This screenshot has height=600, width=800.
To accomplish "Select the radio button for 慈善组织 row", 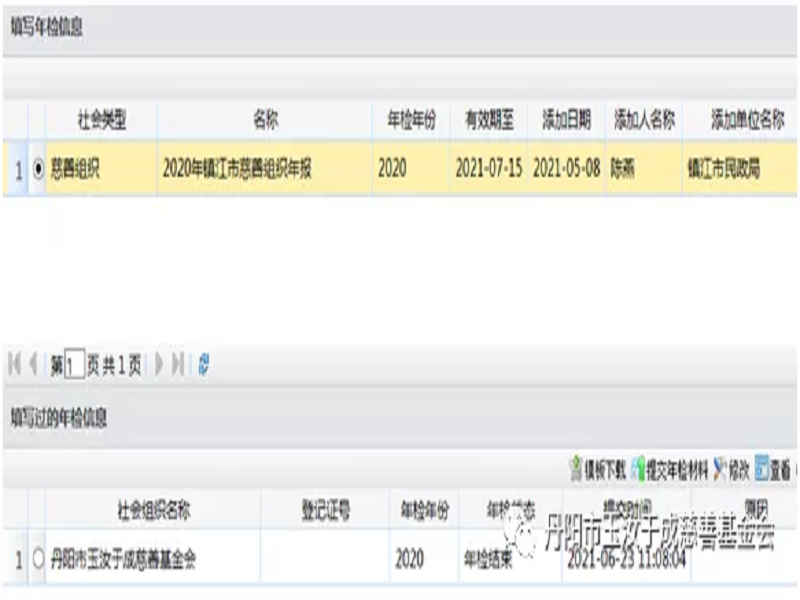I will (38, 168).
